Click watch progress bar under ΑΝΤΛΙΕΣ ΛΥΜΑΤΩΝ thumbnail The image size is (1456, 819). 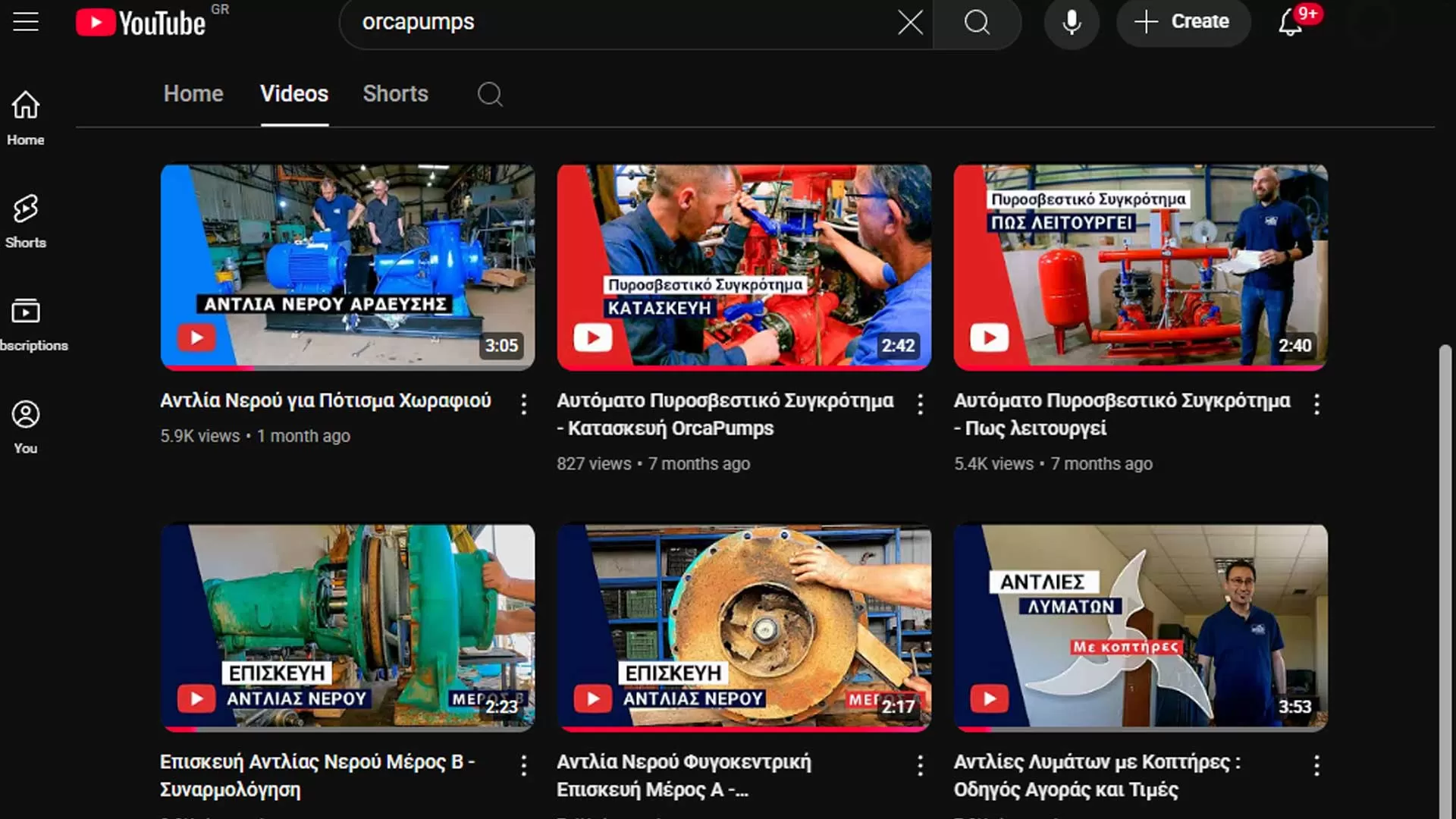pyautogui.click(x=1141, y=730)
